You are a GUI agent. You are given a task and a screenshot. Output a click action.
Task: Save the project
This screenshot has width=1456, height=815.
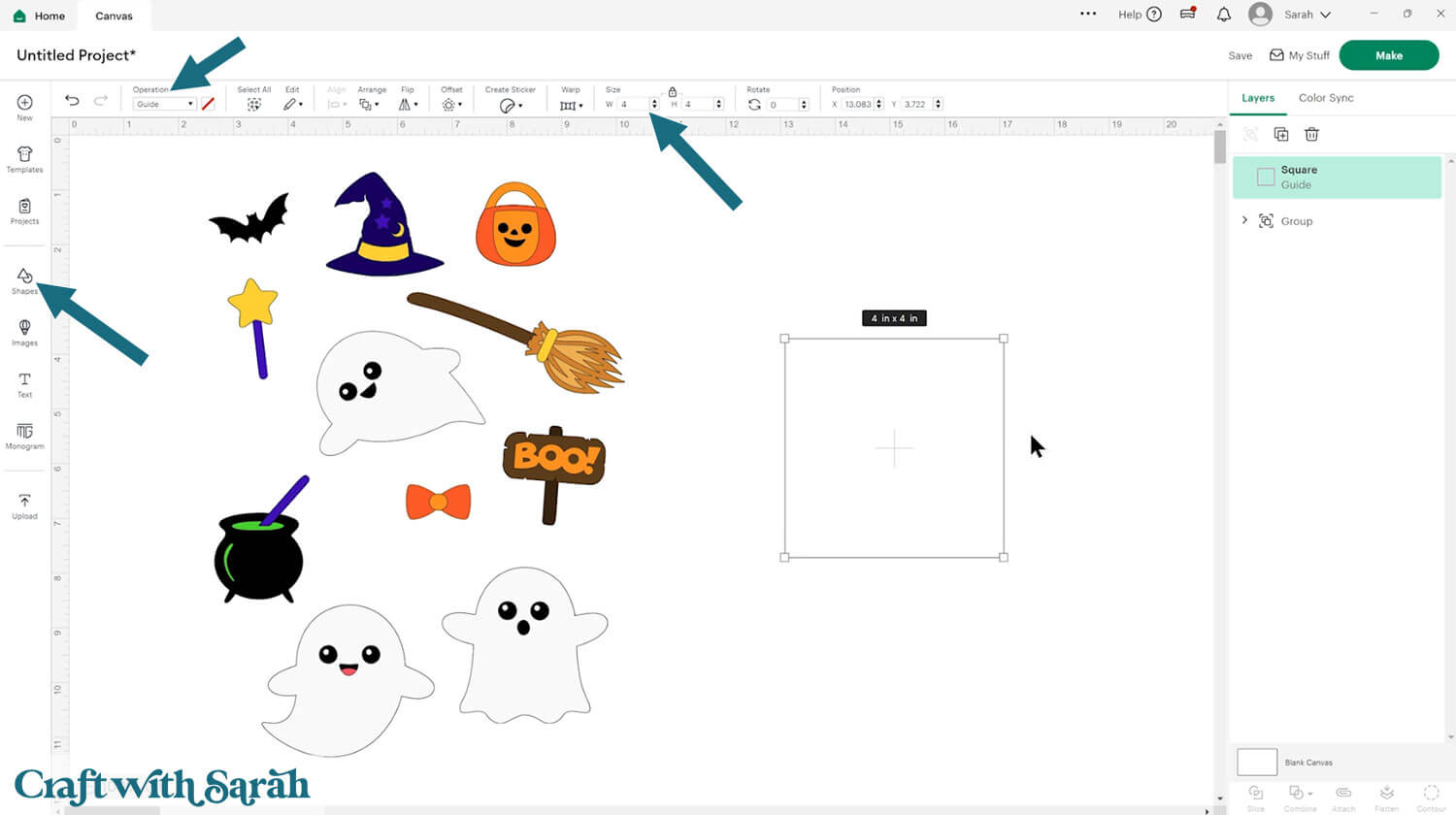pos(1240,55)
